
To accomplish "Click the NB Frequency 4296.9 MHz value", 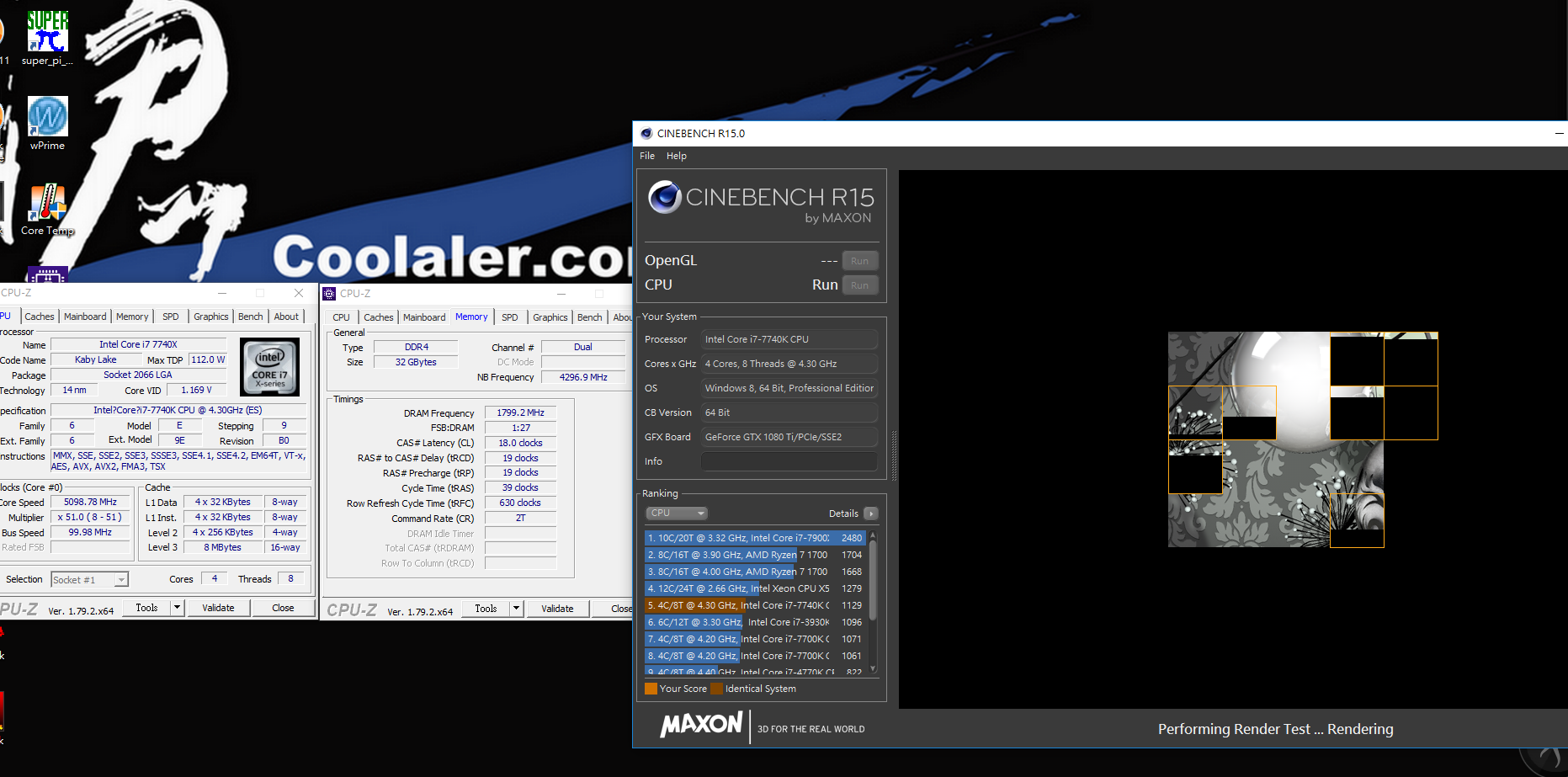I will [x=583, y=377].
